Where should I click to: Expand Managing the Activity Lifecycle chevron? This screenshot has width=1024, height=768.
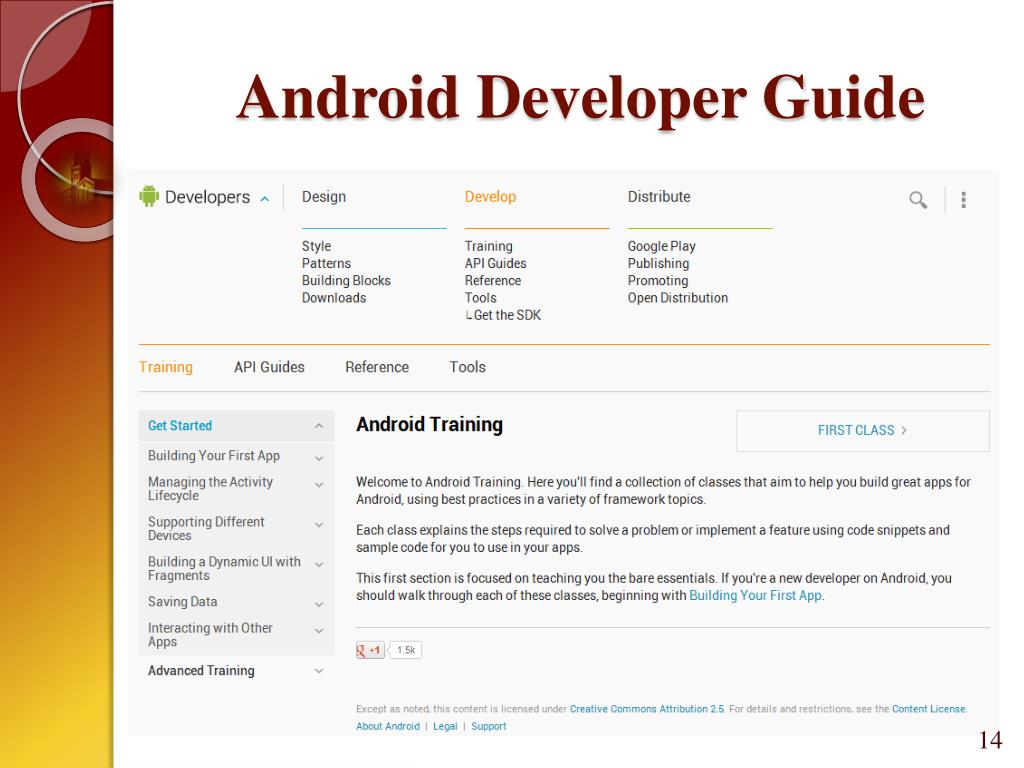point(319,485)
